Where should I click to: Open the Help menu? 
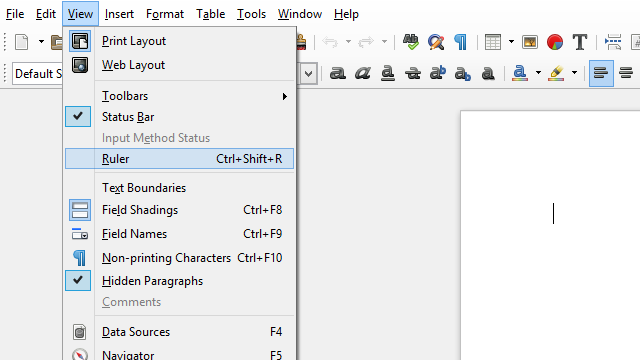click(346, 14)
